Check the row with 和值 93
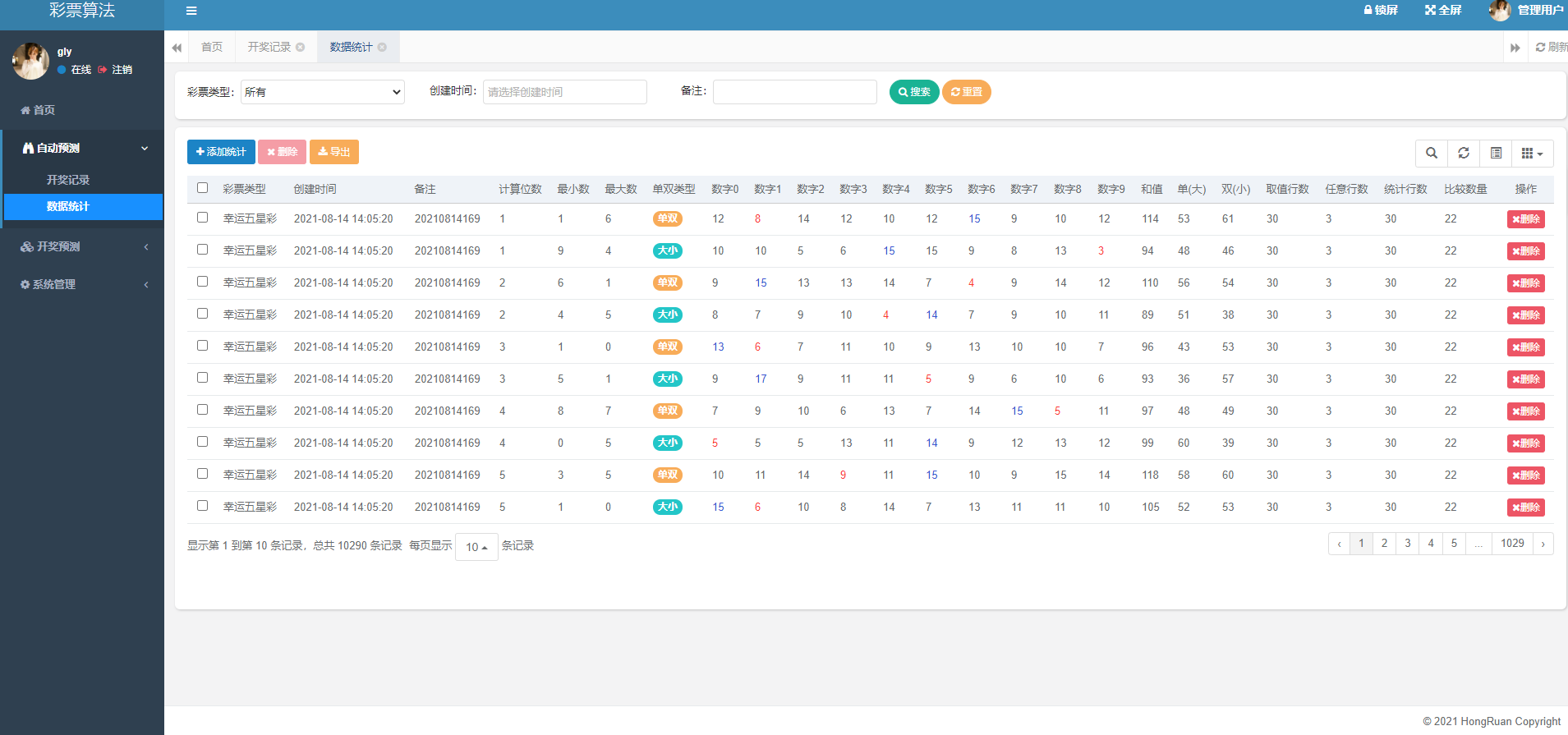Screen dimensions: 1568x735 tap(203, 378)
